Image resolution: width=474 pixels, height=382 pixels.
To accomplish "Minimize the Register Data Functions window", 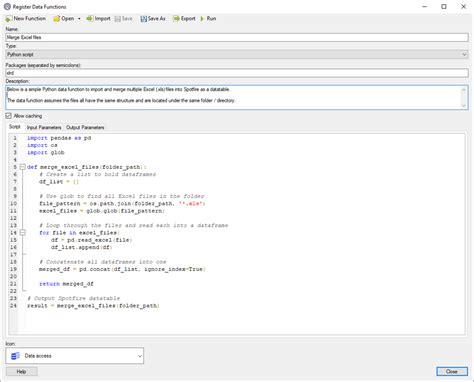I will coord(425,7).
